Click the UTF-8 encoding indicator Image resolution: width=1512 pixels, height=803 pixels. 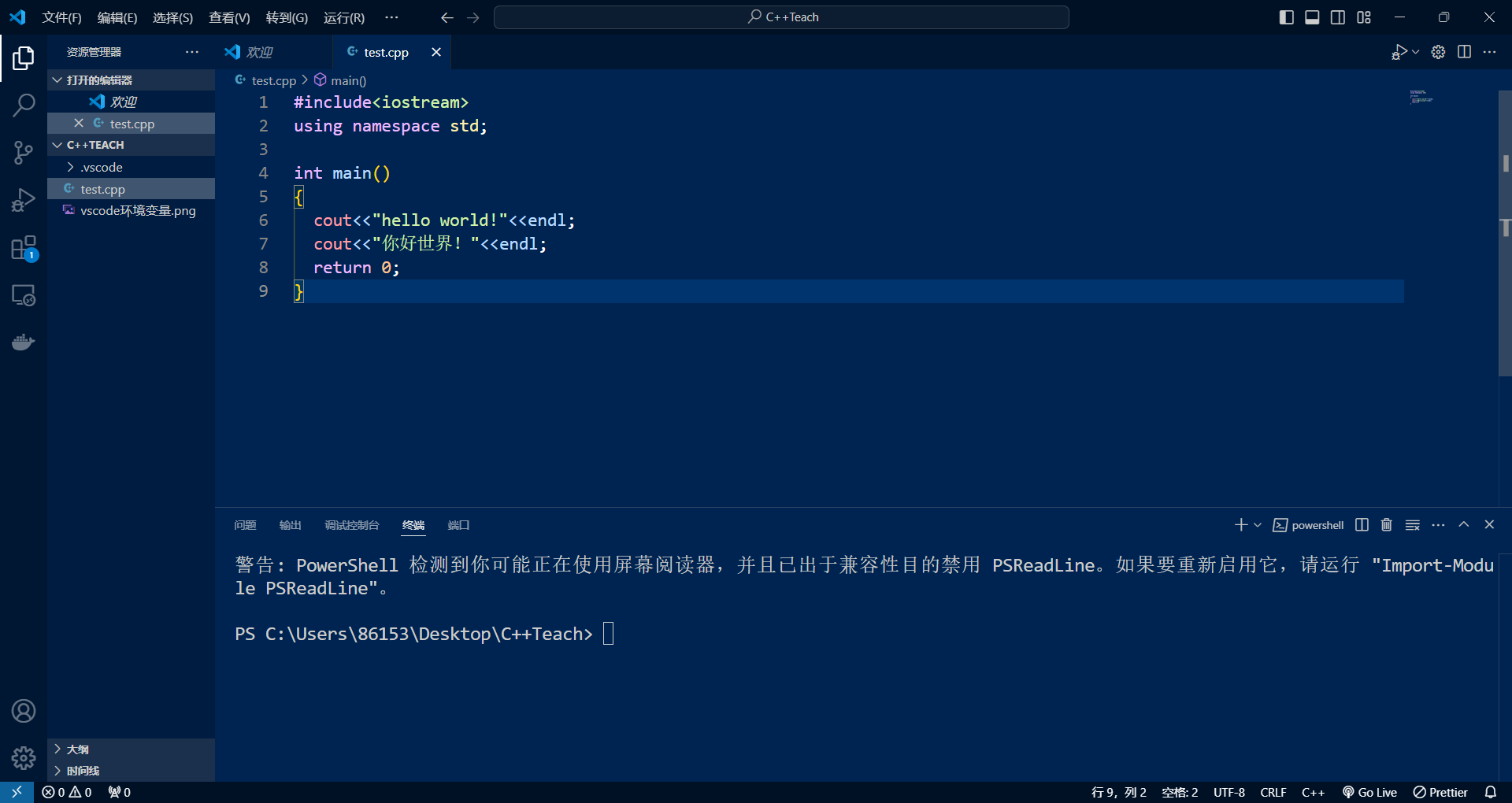(1228, 792)
